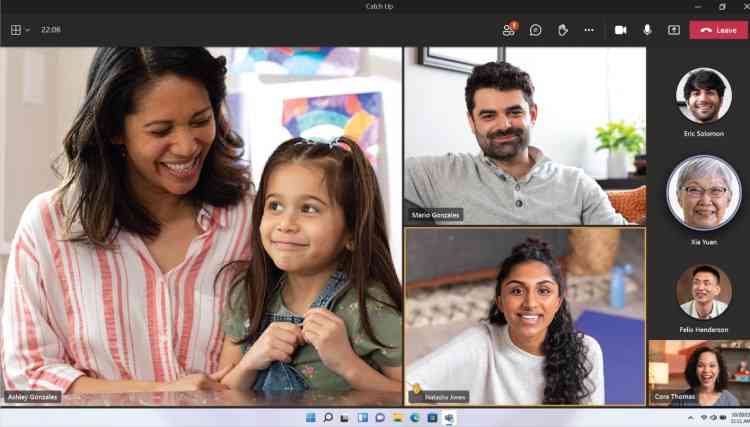This screenshot has width=750, height=427.
Task: Click Eric Solomon's avatar
Action: [704, 96]
